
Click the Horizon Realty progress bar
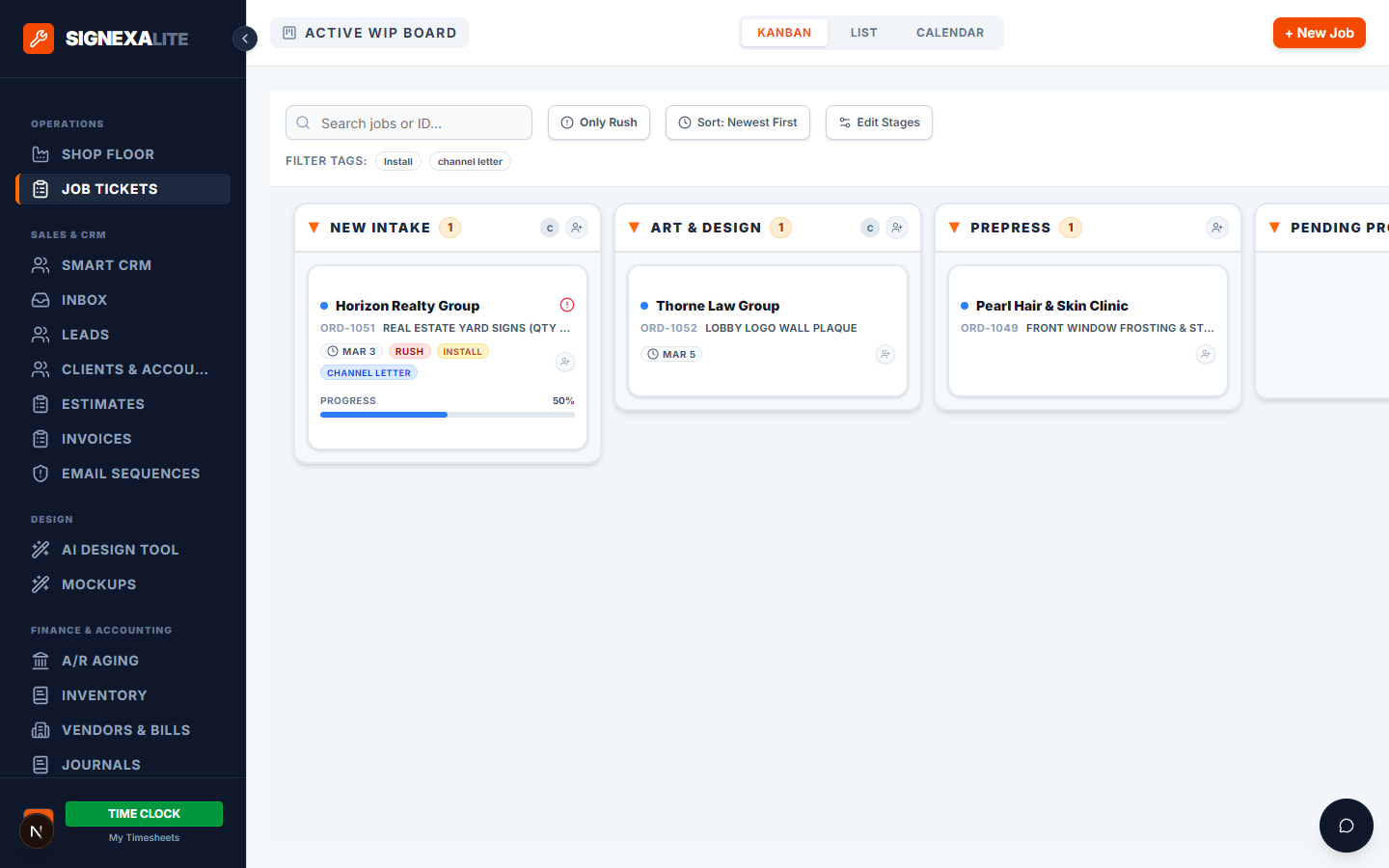pyautogui.click(x=447, y=415)
